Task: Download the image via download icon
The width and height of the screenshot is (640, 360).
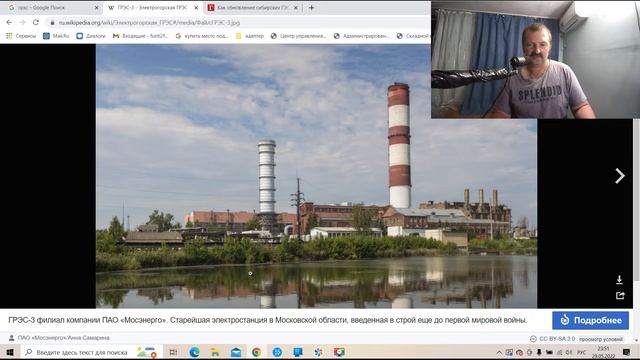Action: point(619,280)
